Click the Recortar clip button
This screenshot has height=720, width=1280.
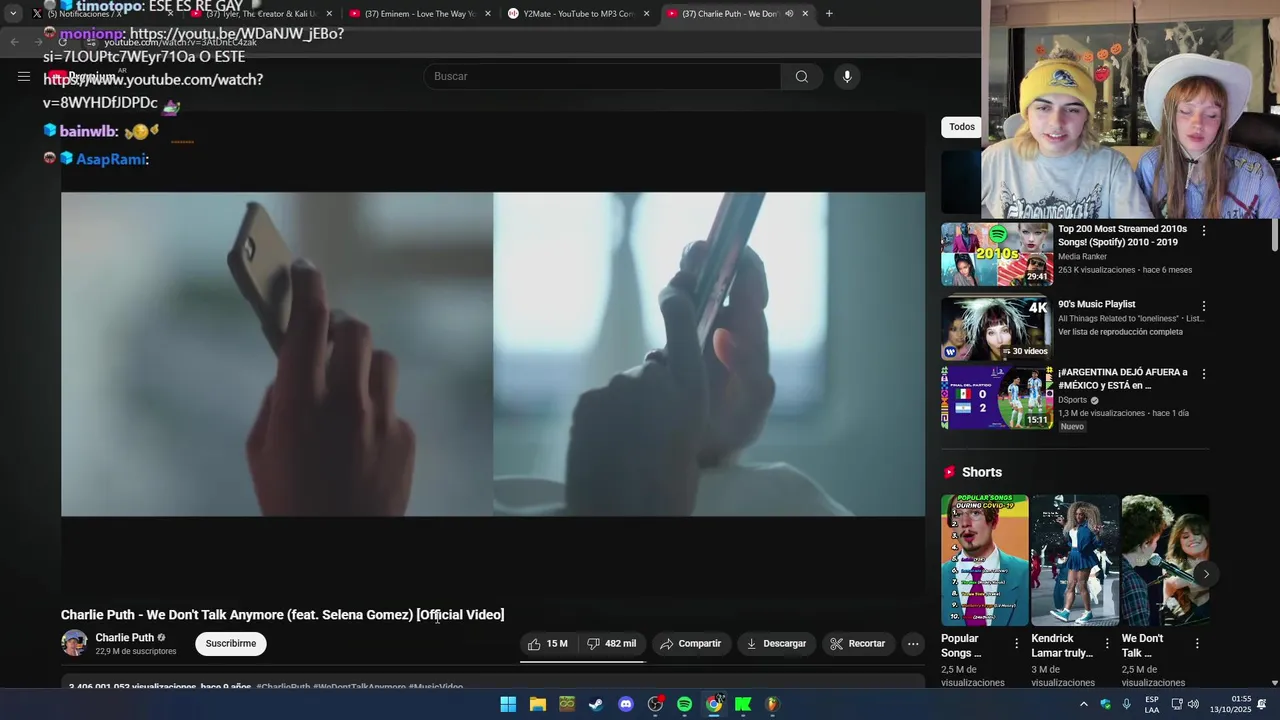click(858, 644)
